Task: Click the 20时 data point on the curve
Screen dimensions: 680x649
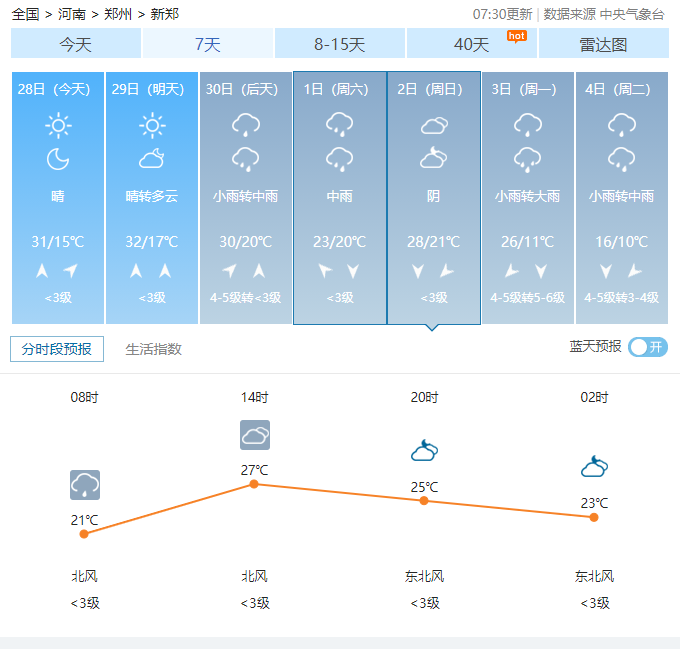Action: coord(424,501)
